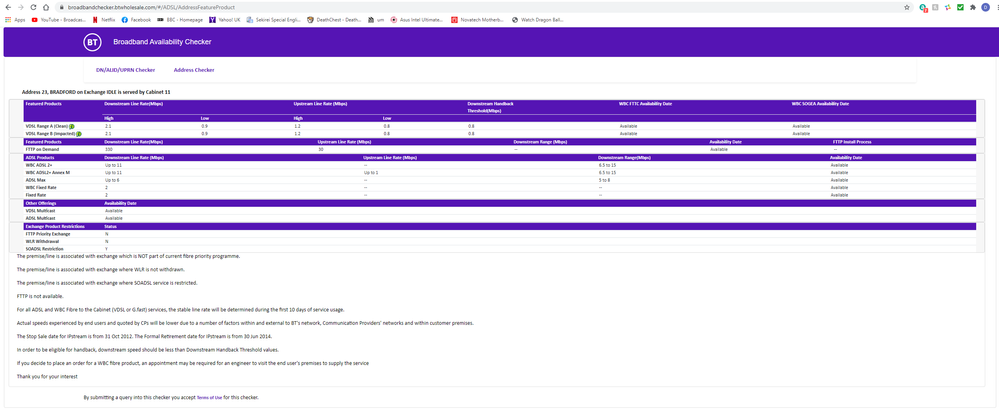Click the 'VDSL Multicast' row label
The height and width of the screenshot is (419, 999).
click(38, 210)
